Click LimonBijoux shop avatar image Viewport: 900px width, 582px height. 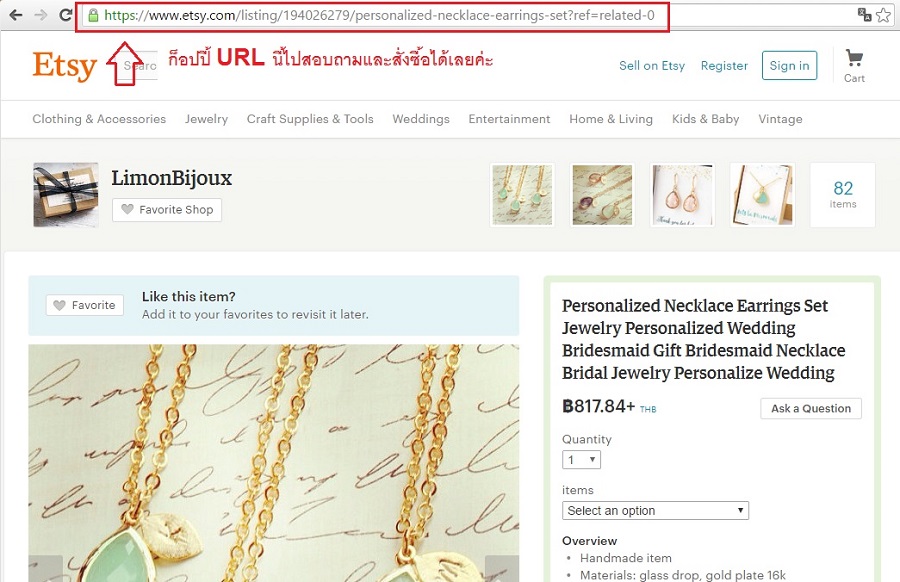pyautogui.click(x=65, y=195)
